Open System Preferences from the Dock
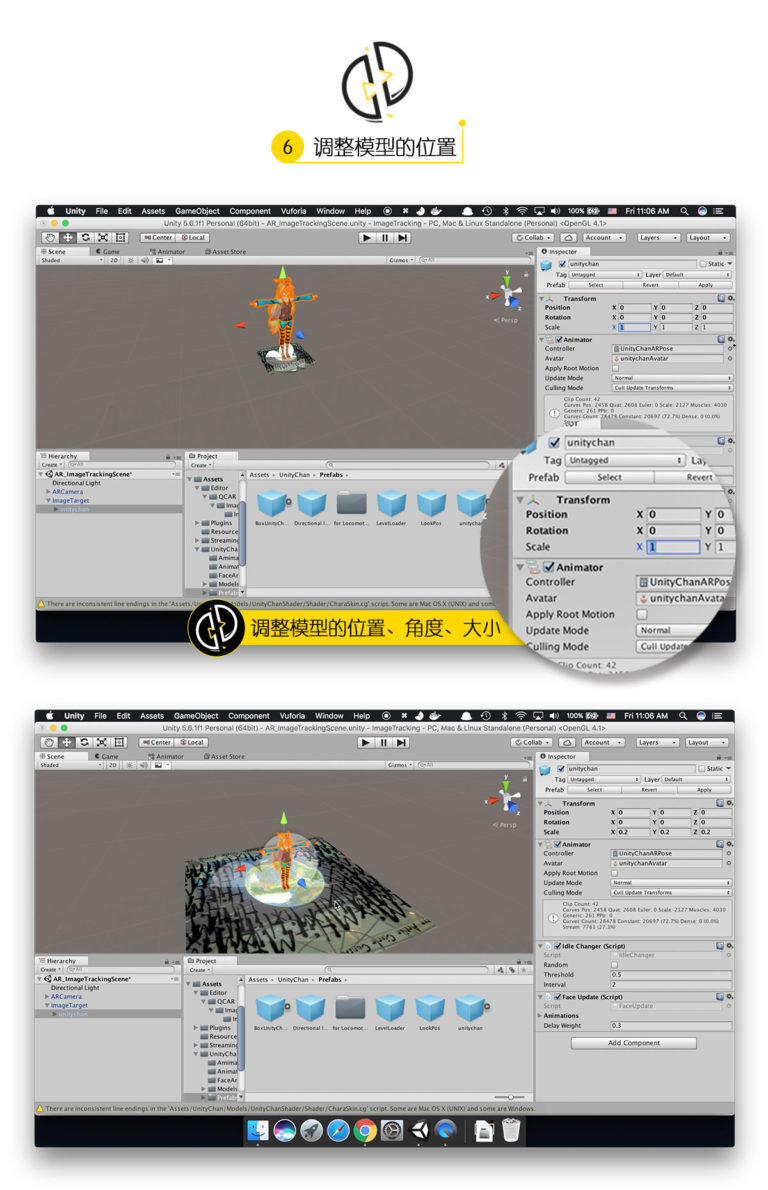This screenshot has width=768, height=1190. coord(392,1130)
